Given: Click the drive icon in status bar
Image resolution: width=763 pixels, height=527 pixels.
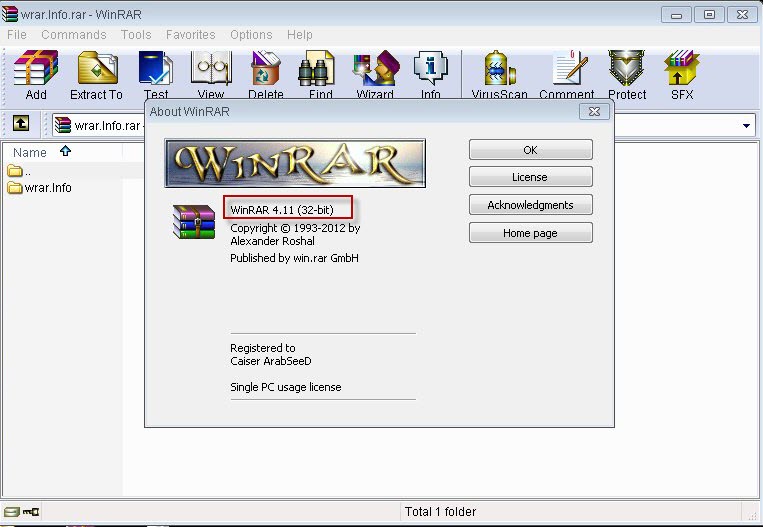Looking at the screenshot, I should tap(11, 512).
